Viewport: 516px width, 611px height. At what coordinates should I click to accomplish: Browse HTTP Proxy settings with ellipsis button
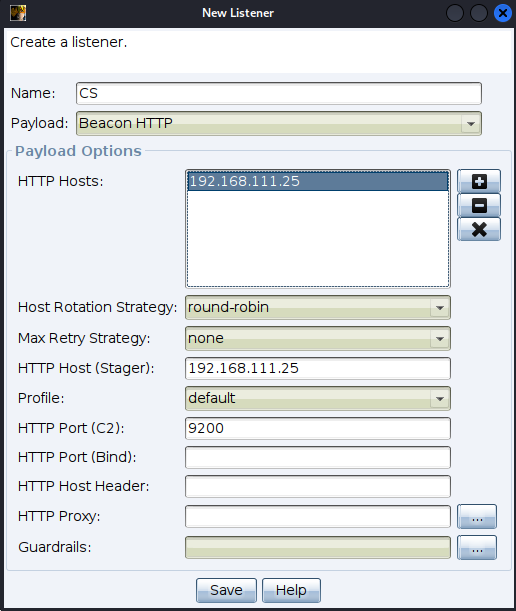tap(477, 517)
